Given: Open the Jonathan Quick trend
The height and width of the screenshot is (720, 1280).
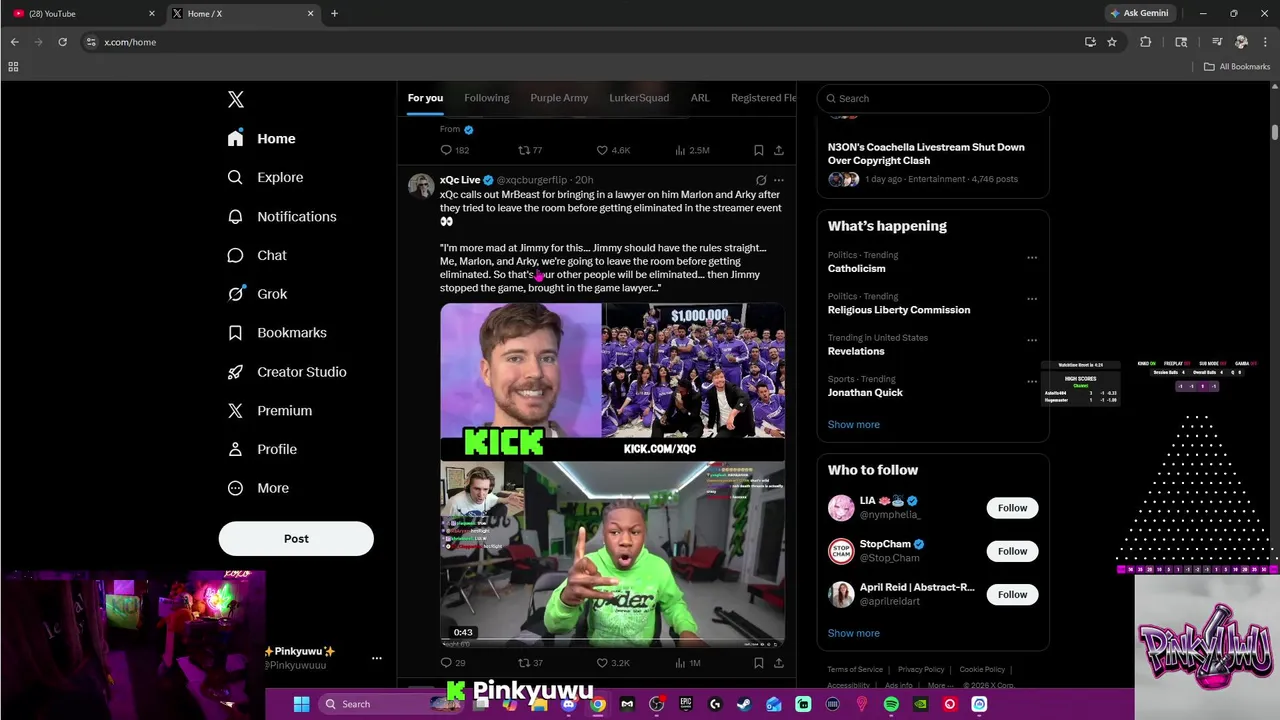Looking at the screenshot, I should point(865,392).
